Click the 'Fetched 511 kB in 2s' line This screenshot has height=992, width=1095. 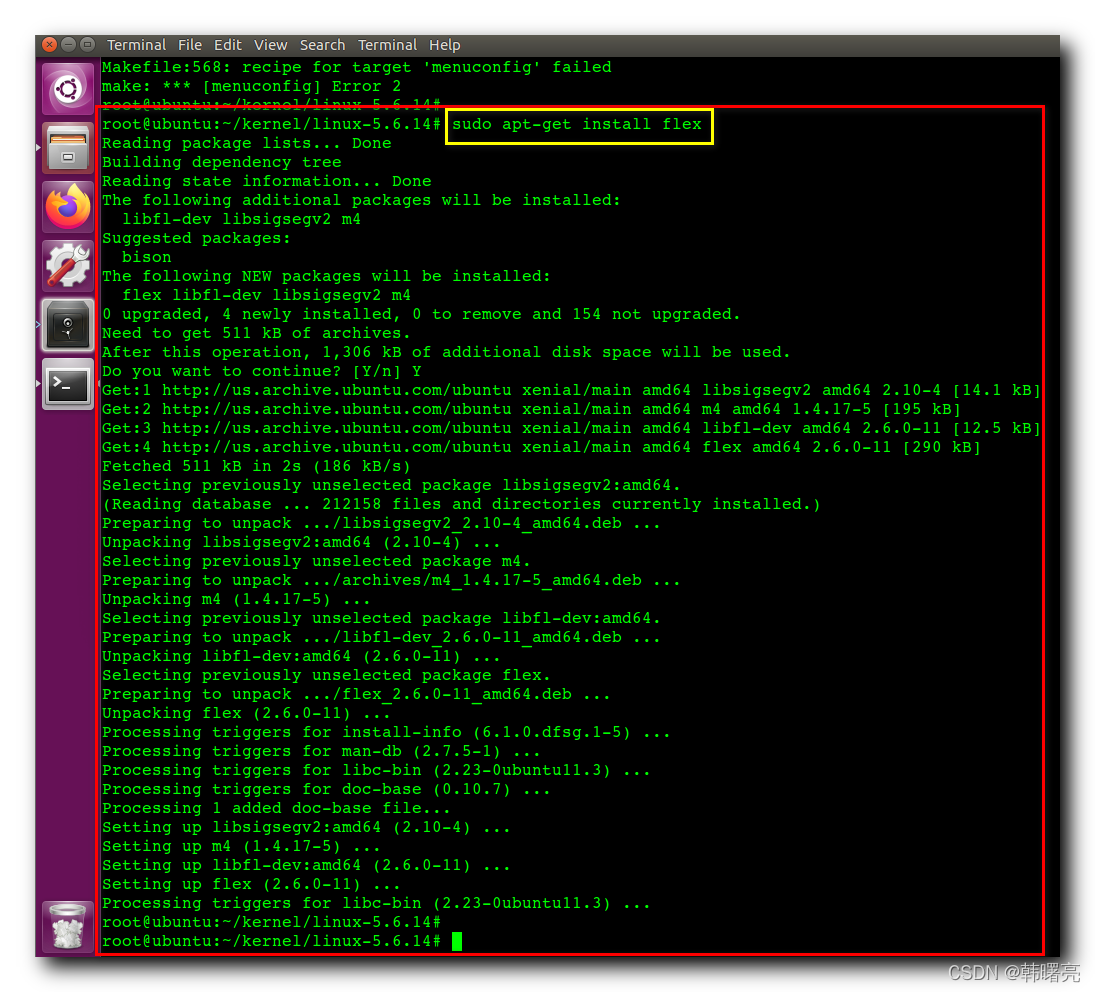click(256, 466)
